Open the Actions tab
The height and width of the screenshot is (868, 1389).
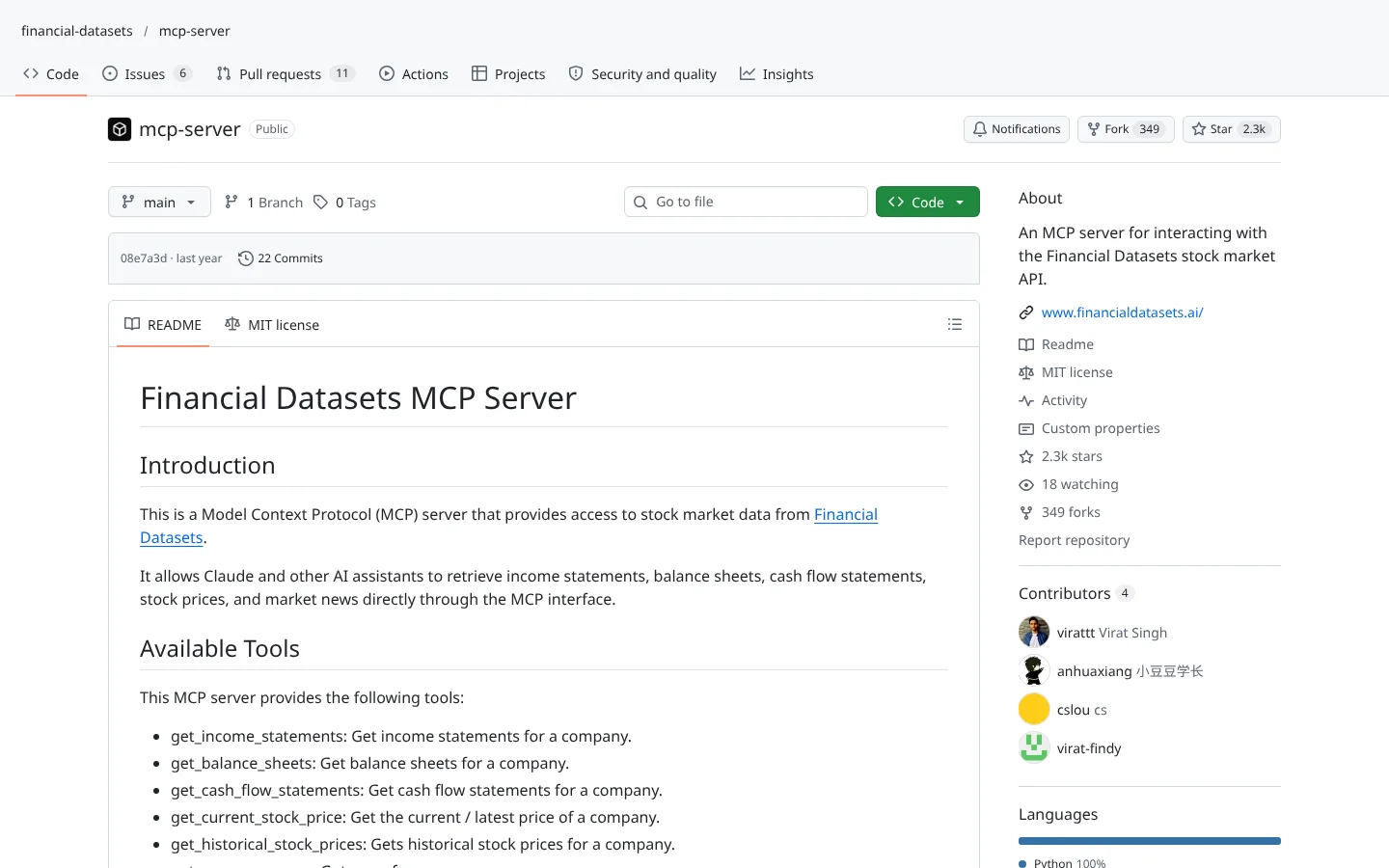pos(414,74)
